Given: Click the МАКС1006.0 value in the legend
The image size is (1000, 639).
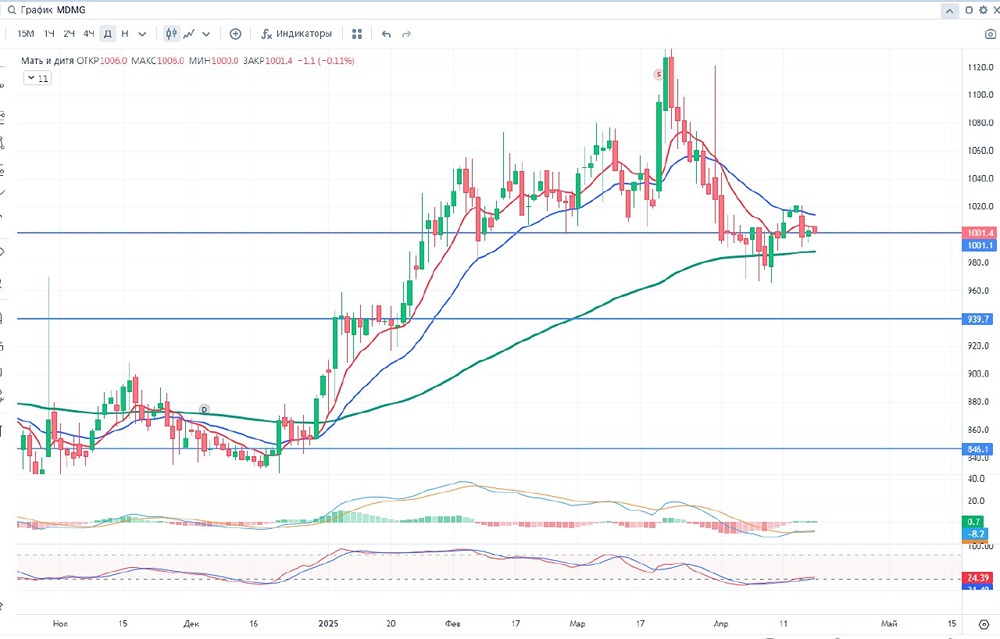Looking at the screenshot, I should (158, 61).
